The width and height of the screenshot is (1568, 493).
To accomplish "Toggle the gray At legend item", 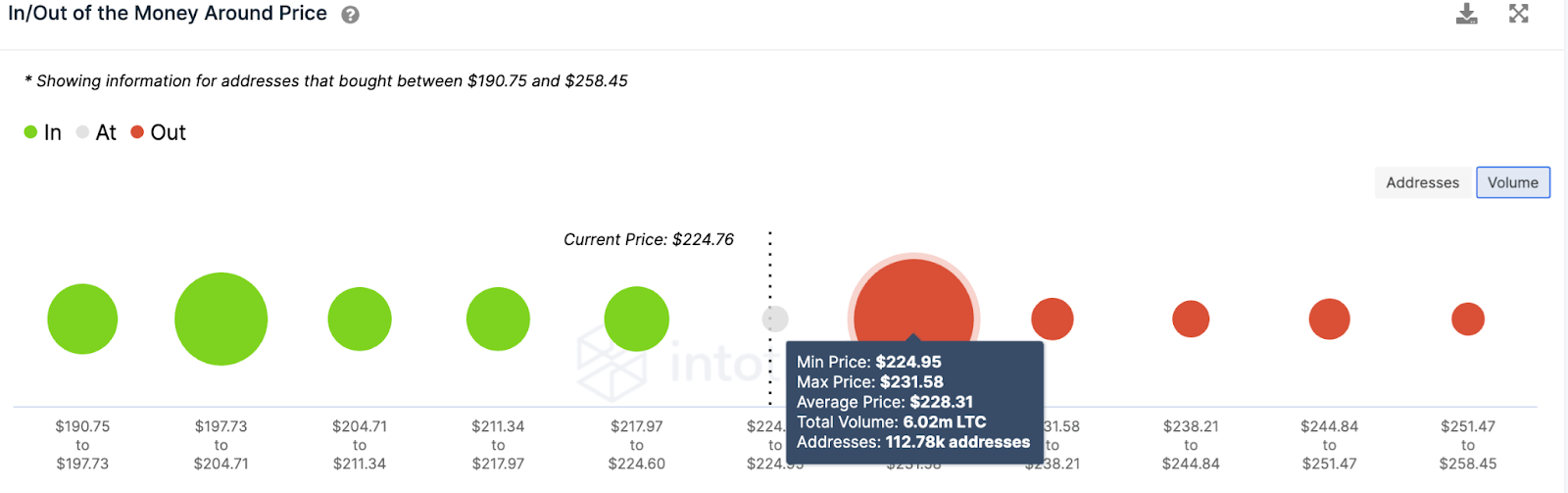I will pos(96,132).
